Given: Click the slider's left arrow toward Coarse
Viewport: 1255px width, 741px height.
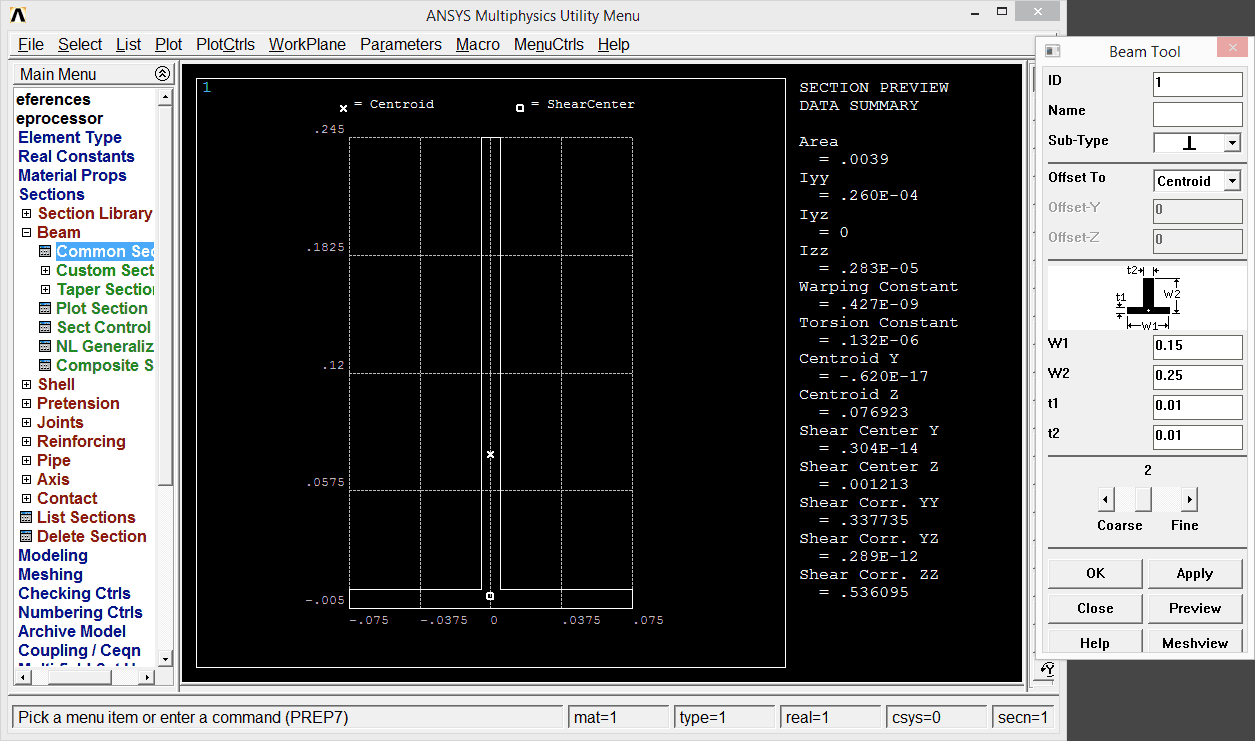Looking at the screenshot, I should (x=1106, y=499).
